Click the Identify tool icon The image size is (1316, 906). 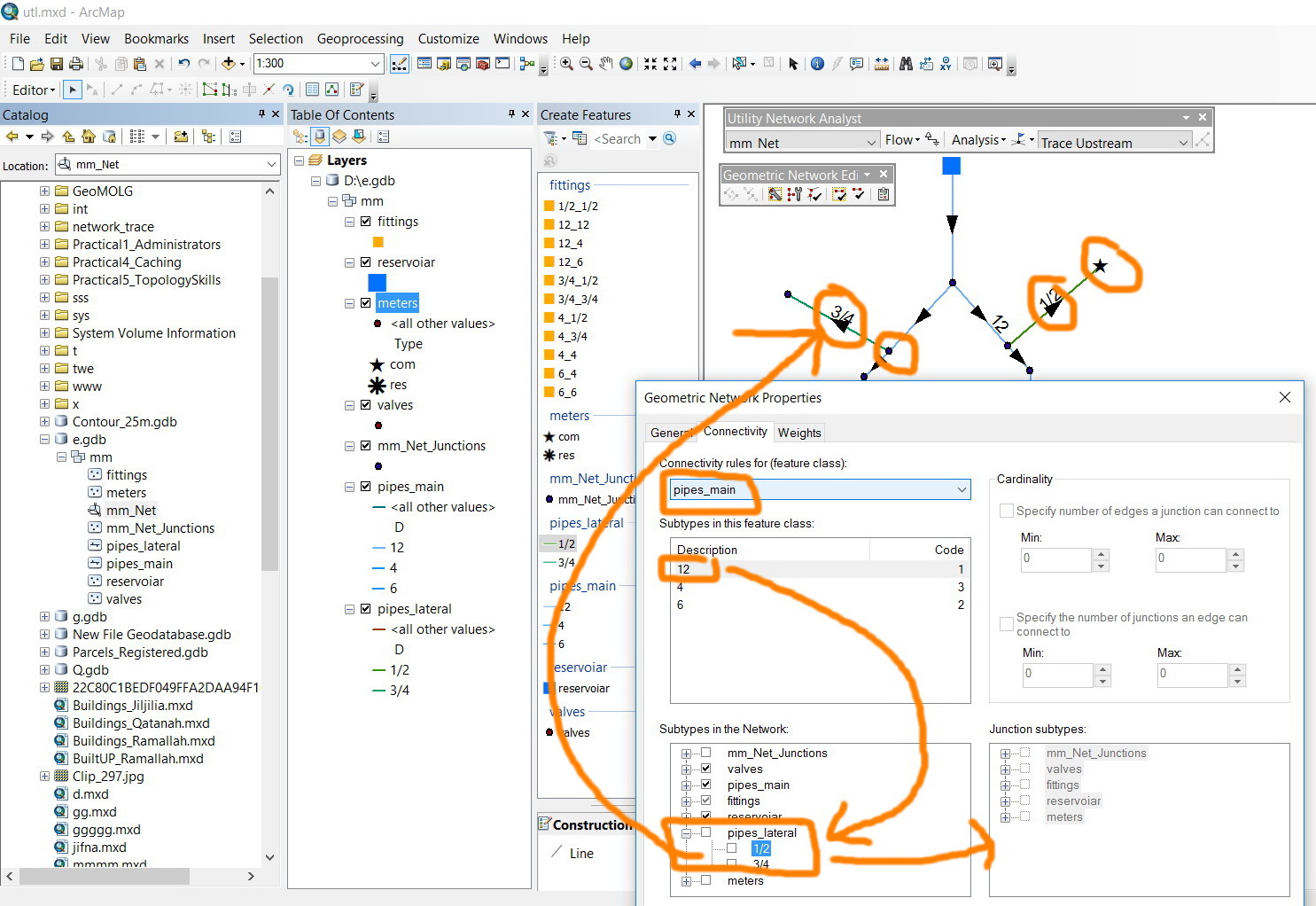(817, 64)
